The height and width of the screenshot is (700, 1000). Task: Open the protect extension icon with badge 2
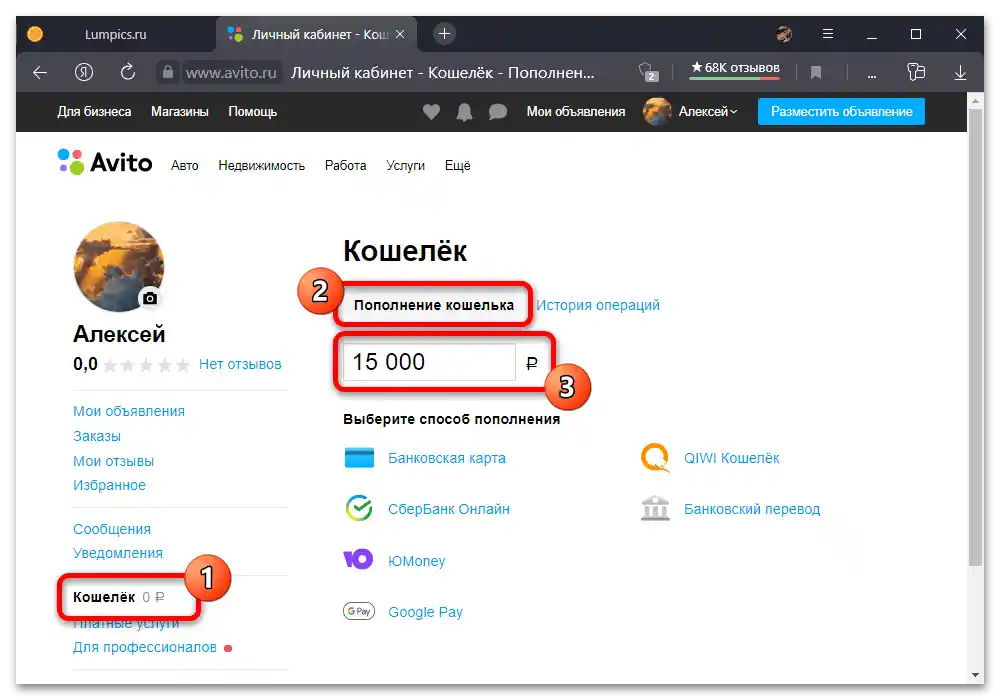(x=648, y=72)
